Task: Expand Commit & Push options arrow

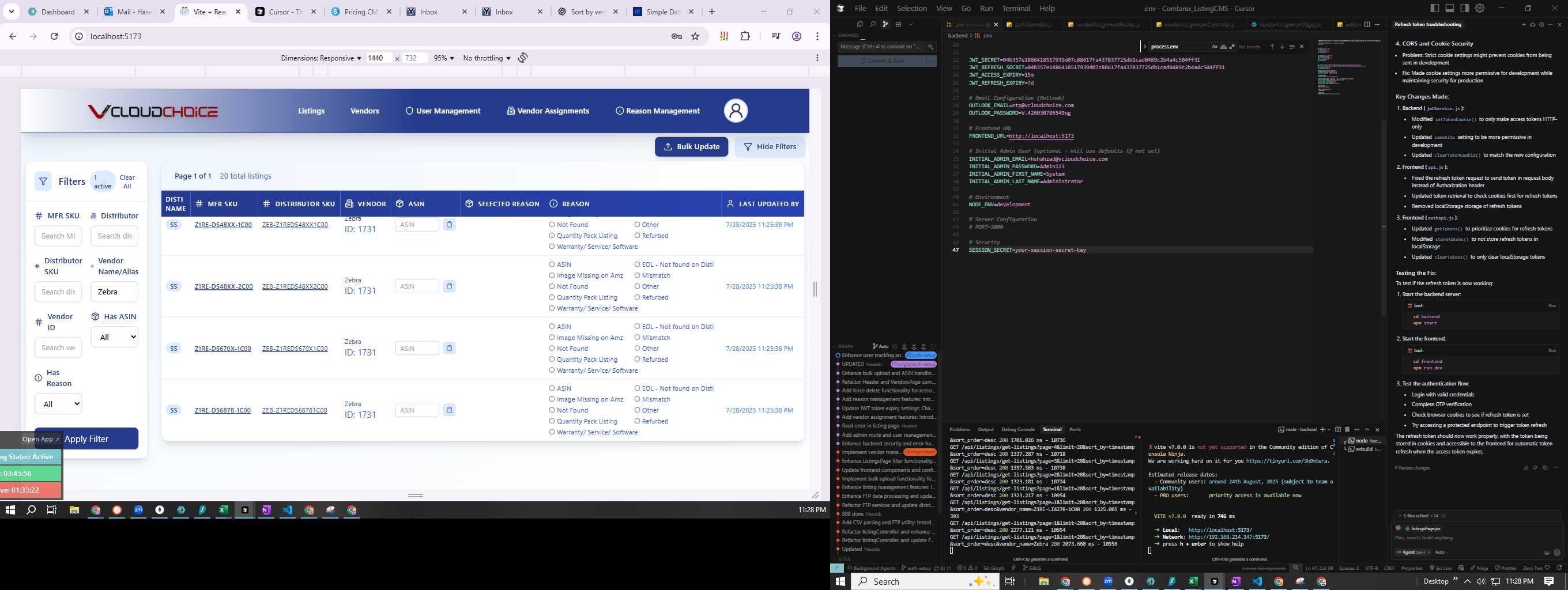Action: 932,61
